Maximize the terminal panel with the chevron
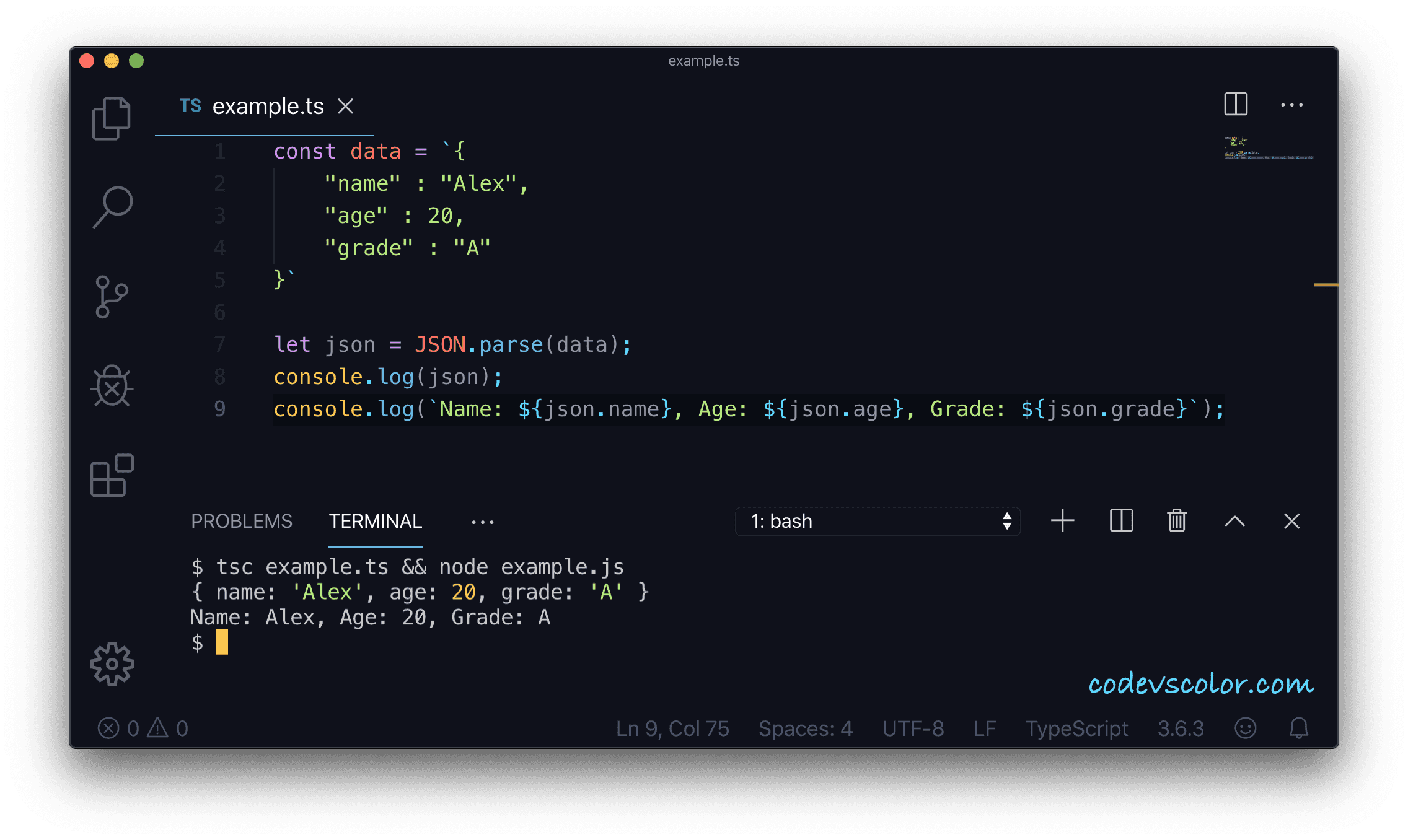The image size is (1408, 840). [1234, 521]
